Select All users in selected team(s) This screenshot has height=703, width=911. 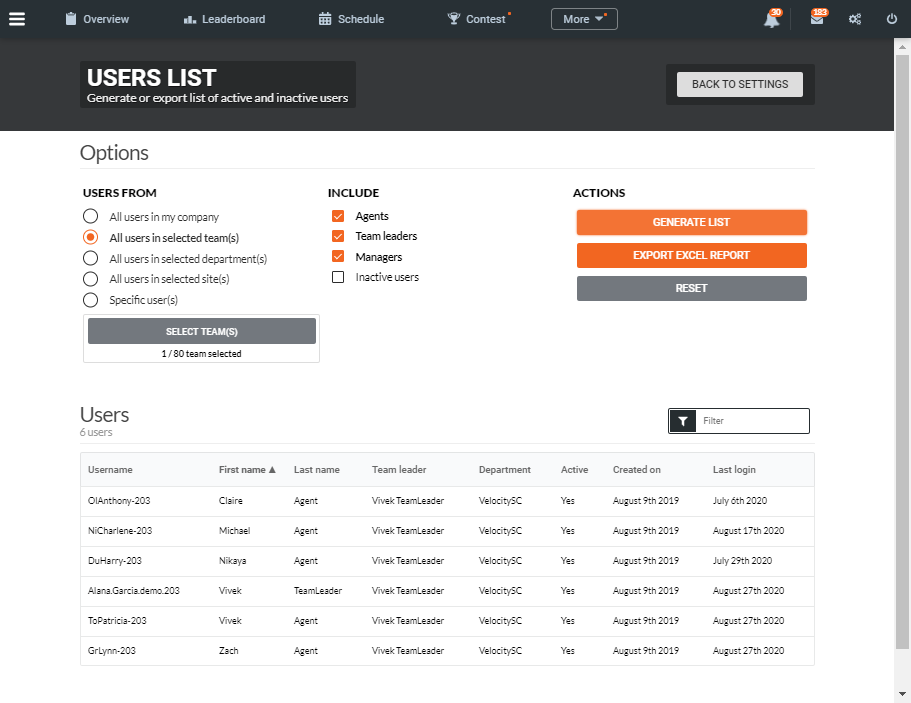coord(90,238)
